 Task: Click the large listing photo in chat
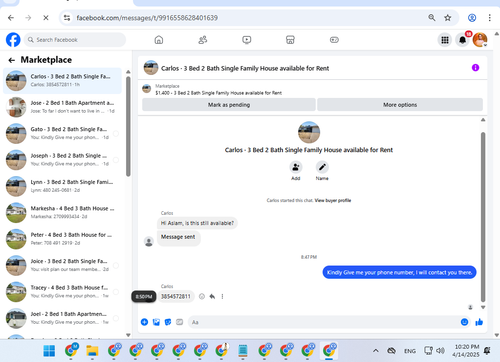coord(309,132)
